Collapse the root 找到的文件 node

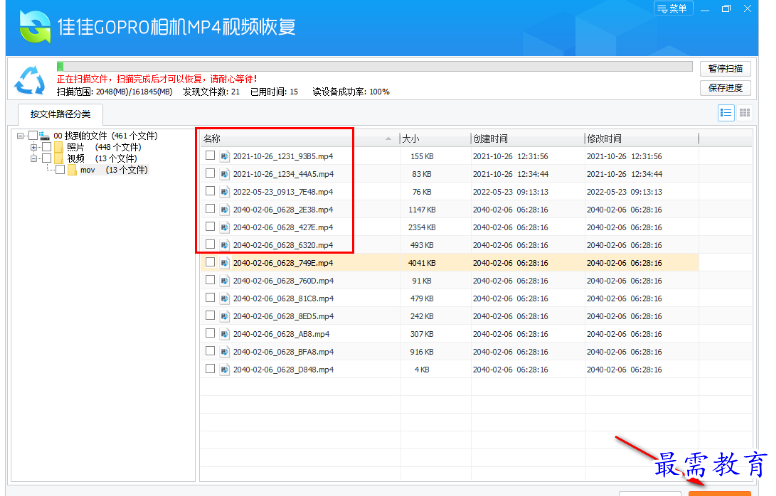click(20, 135)
